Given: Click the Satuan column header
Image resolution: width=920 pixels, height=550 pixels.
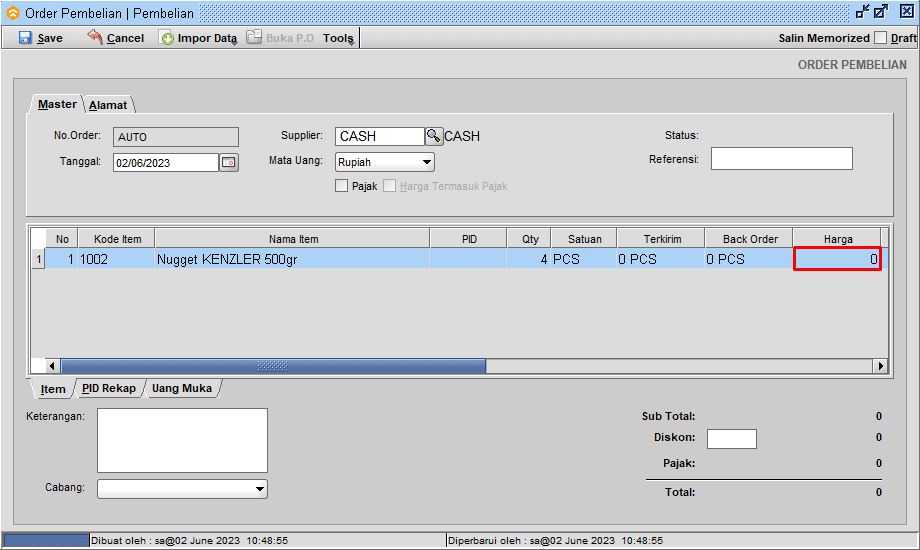Looking at the screenshot, I should (x=584, y=239).
